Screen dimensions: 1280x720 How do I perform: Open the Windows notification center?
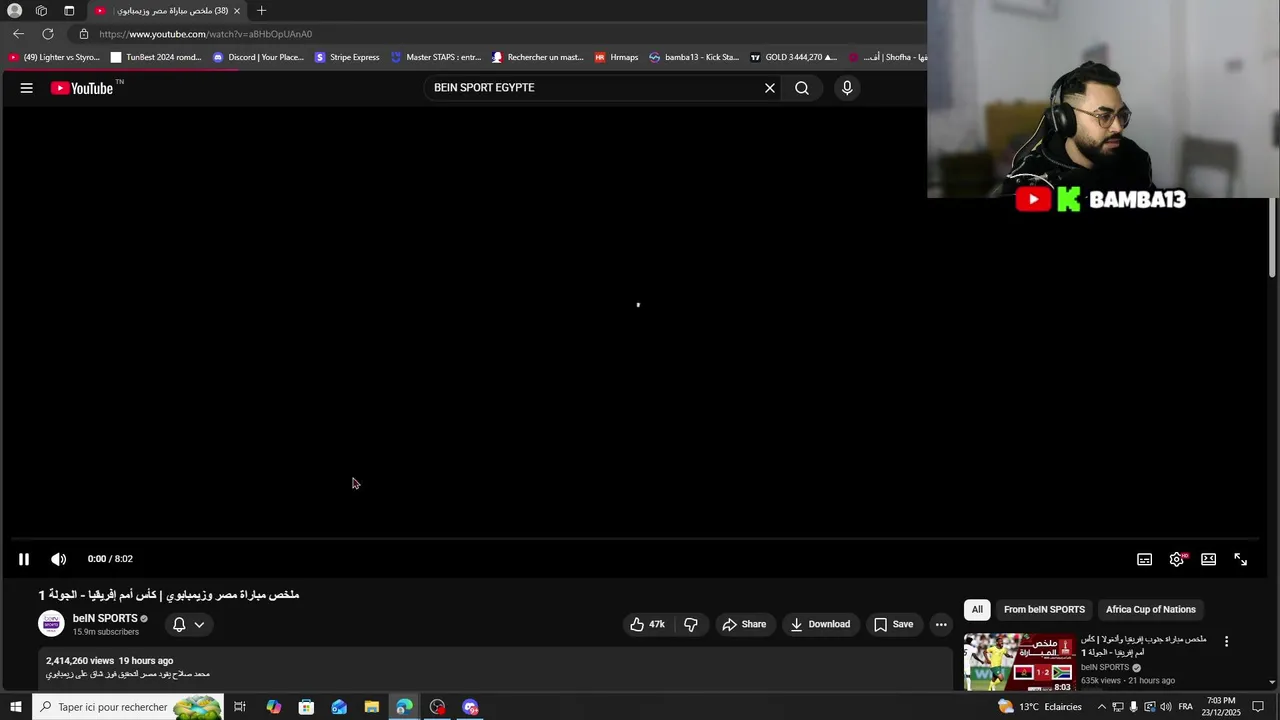point(1258,707)
